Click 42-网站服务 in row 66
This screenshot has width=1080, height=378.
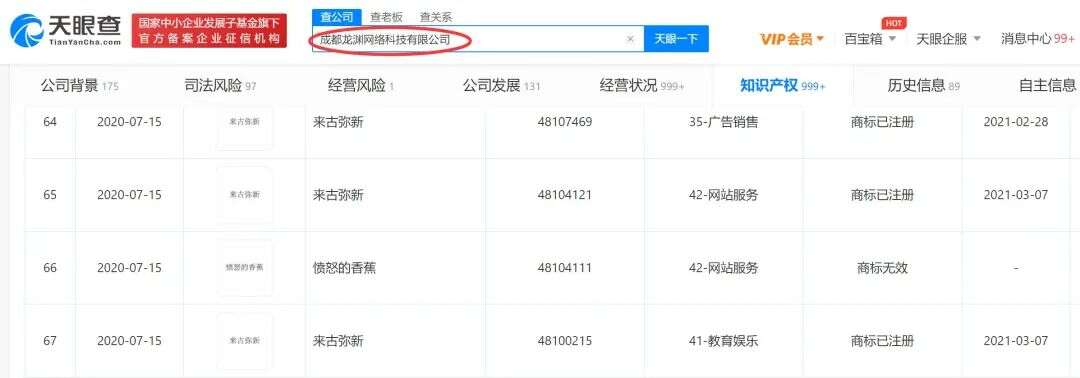pos(723,268)
